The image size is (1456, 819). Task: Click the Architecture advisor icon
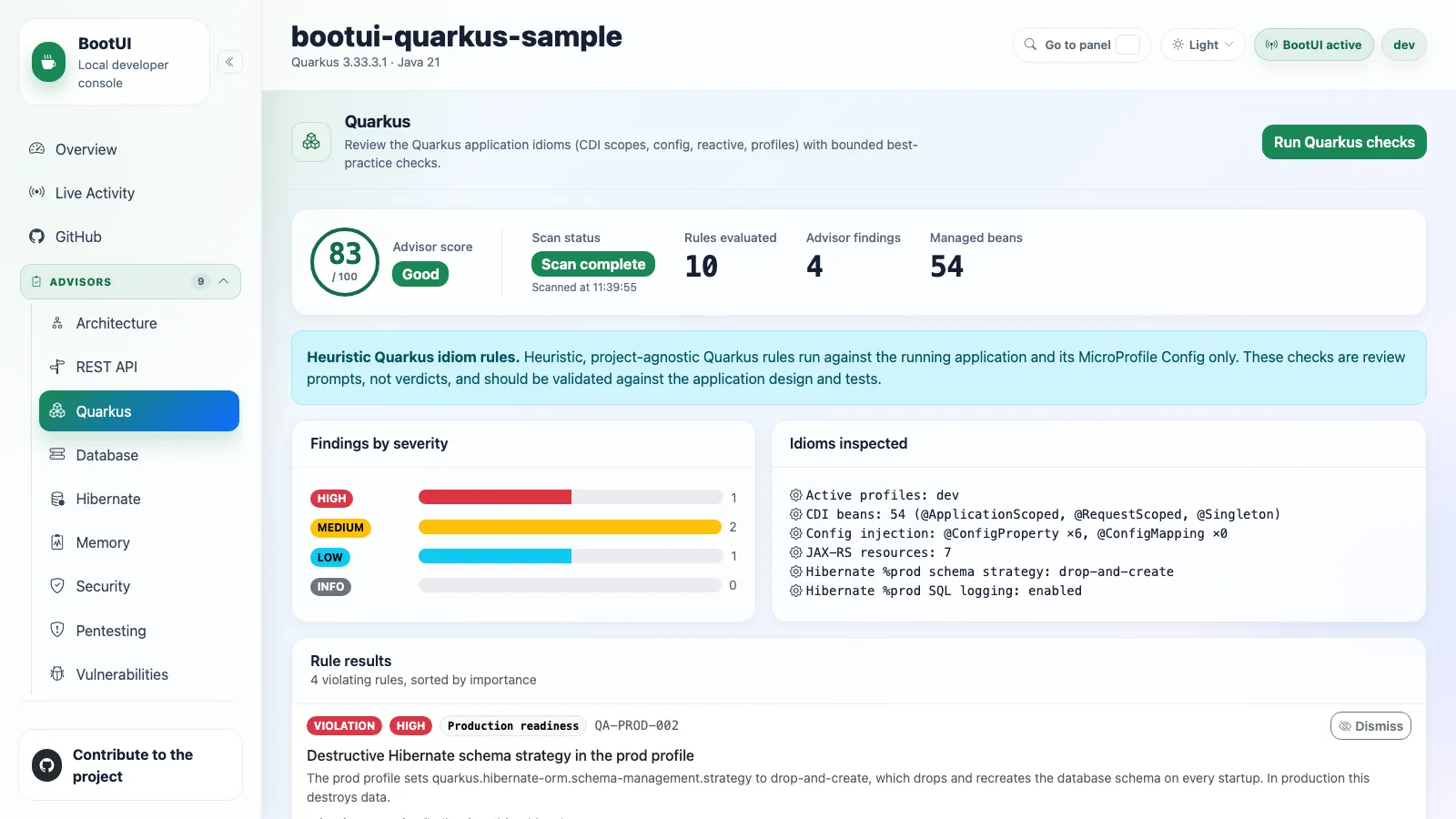(x=57, y=323)
